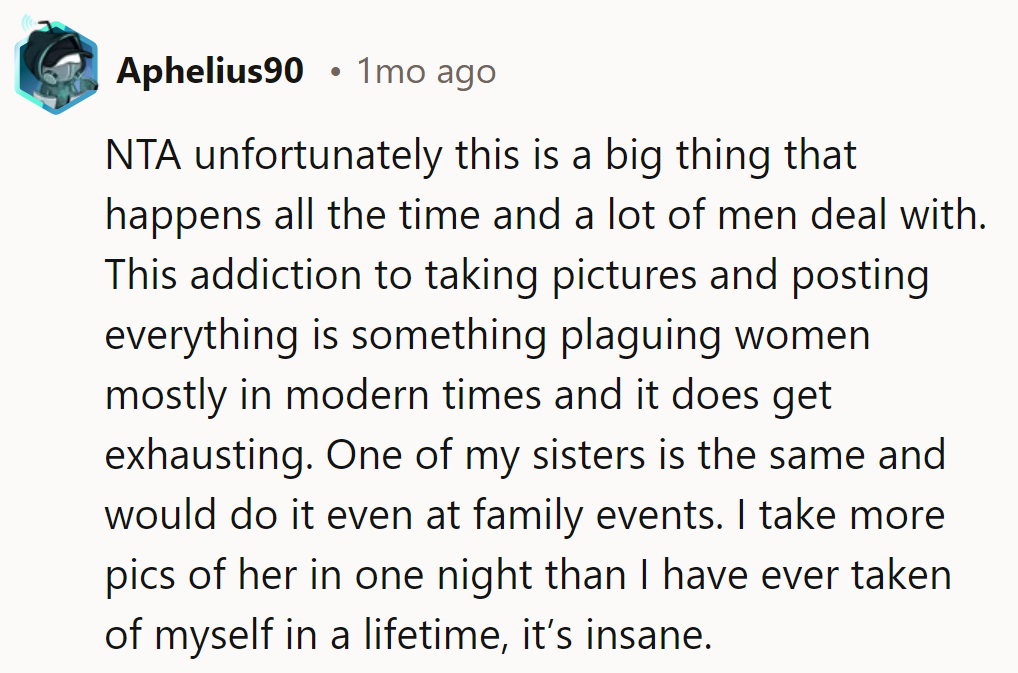Click the dot separator before the timestamp
The image size is (1018, 673).
[x=339, y=73]
